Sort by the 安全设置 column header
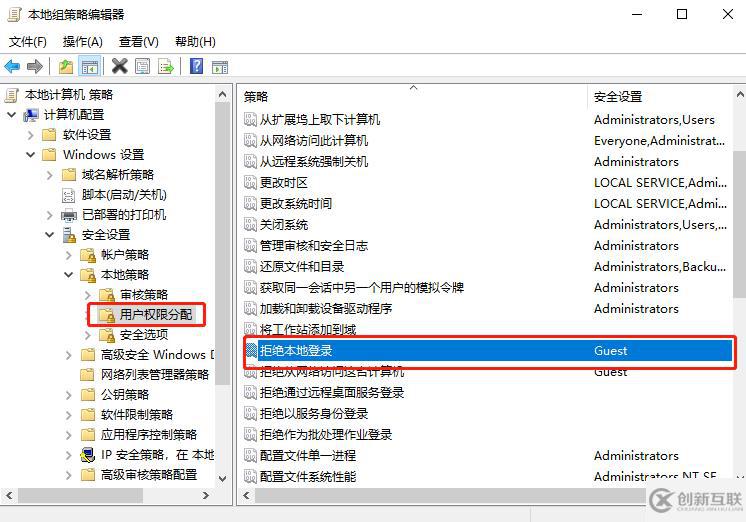The image size is (746, 522). pyautogui.click(x=658, y=97)
